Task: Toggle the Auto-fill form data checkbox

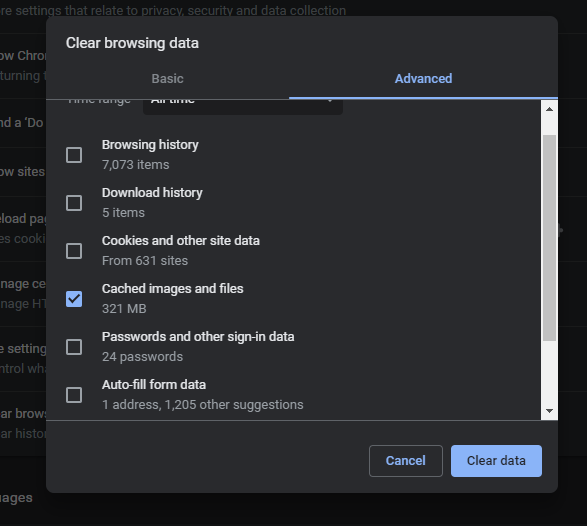Action: (74, 395)
